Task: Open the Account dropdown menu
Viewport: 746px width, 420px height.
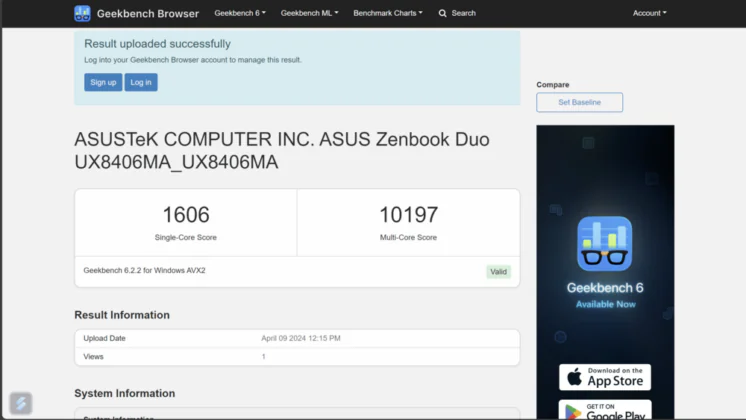Action: [x=649, y=13]
